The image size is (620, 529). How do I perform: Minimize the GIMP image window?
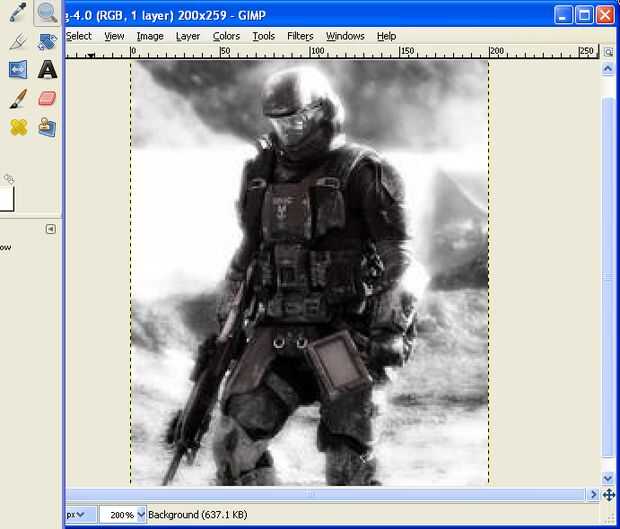563,16
